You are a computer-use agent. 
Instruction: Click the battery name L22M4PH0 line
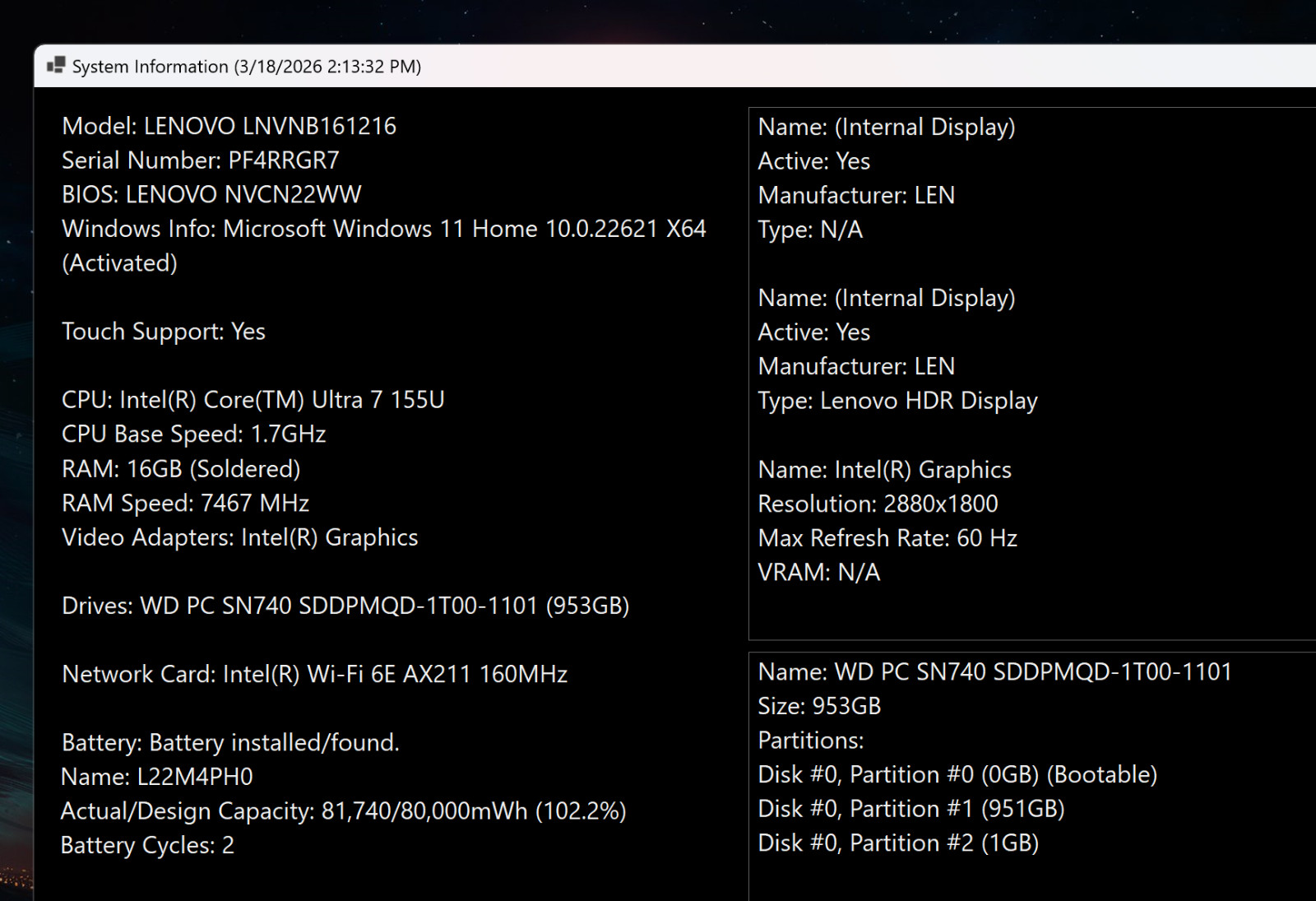157,777
